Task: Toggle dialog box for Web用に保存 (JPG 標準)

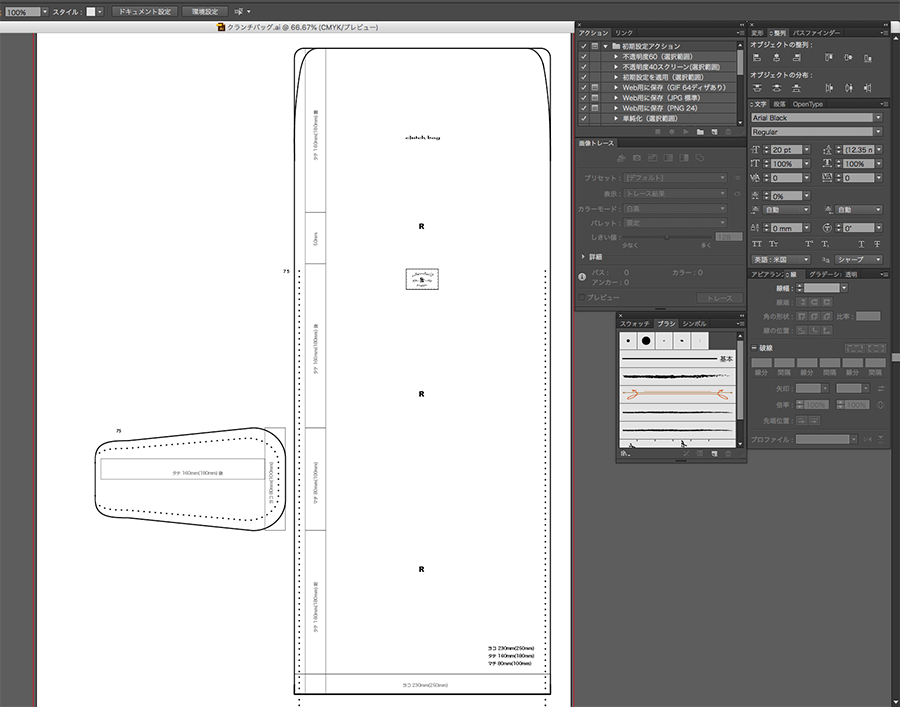Action: [x=595, y=98]
